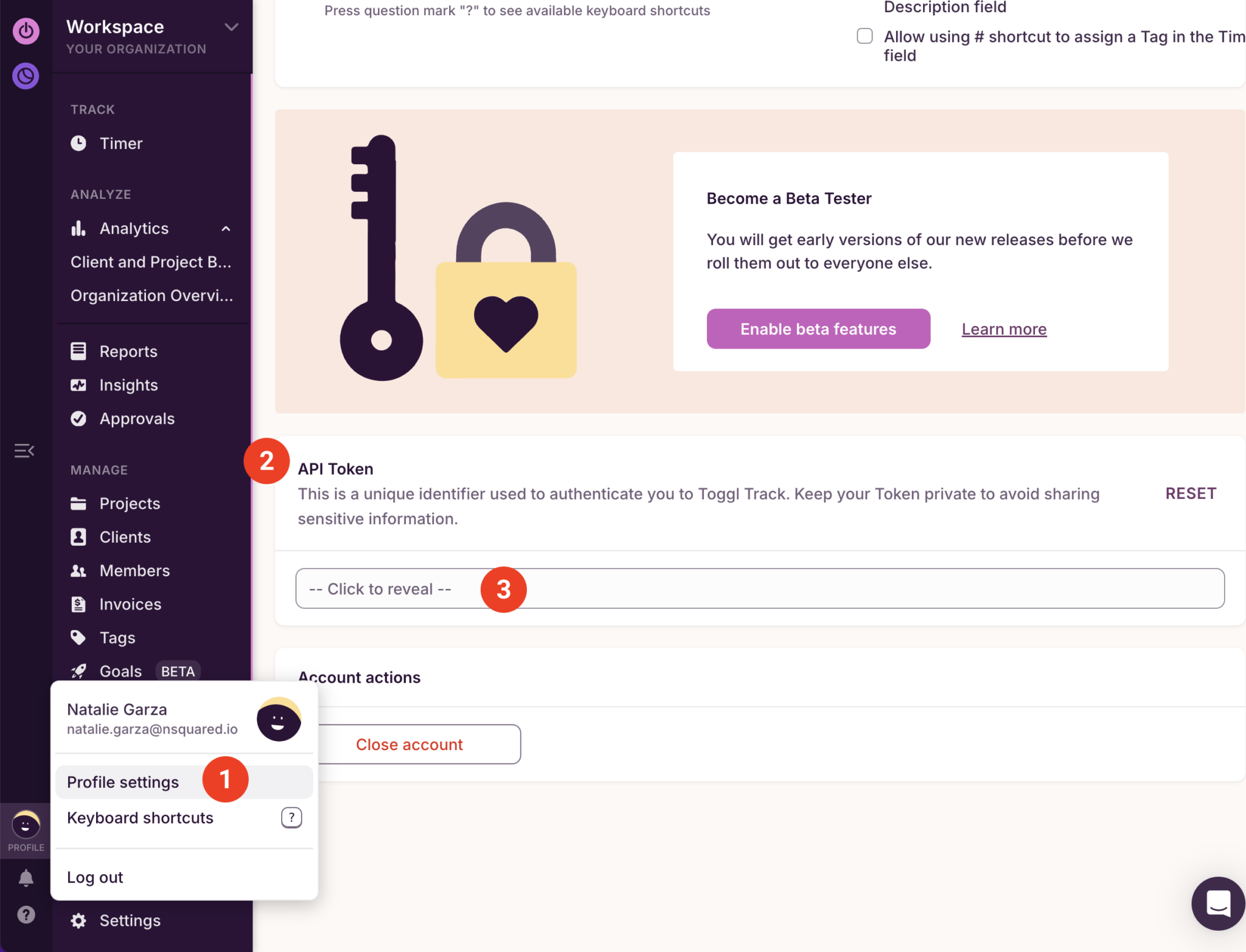Open the Learn more link

[x=1003, y=328]
